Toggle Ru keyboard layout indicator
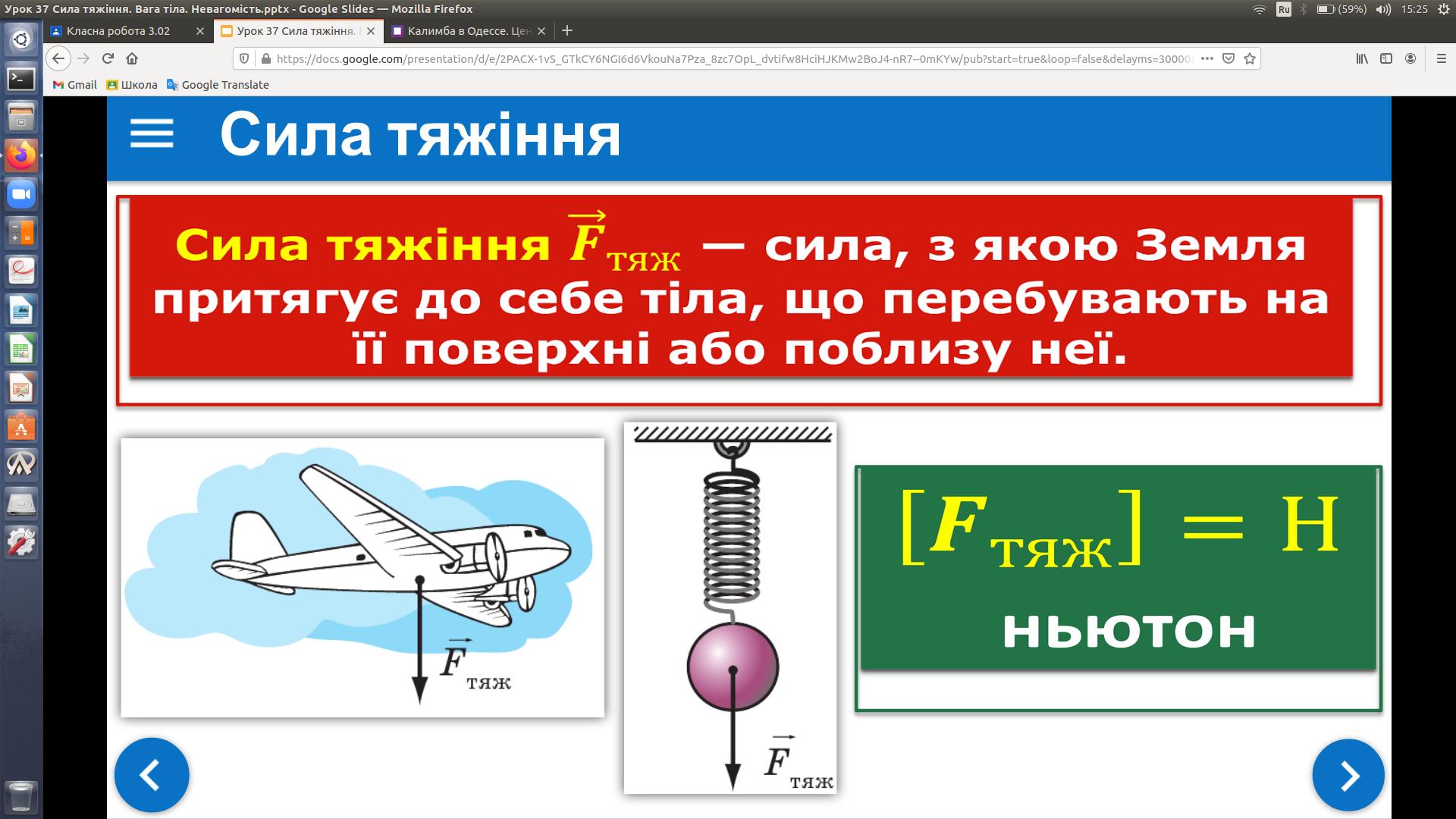Viewport: 1456px width, 819px height. (x=1284, y=9)
